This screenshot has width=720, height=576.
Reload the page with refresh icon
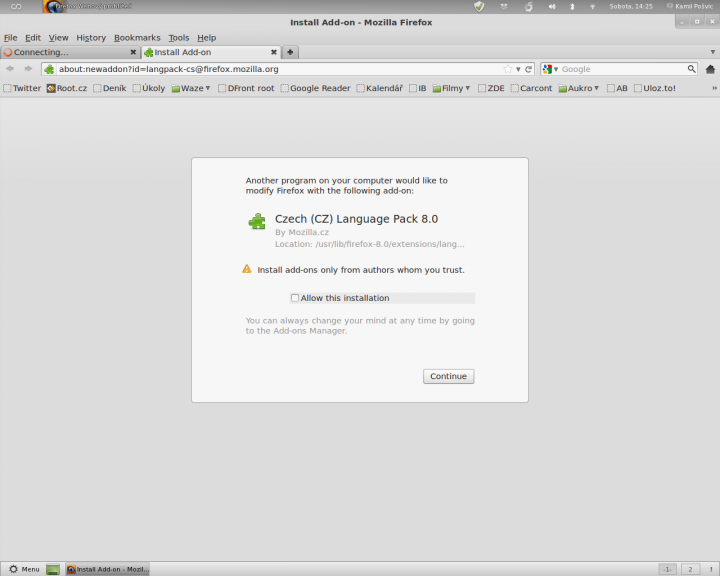point(529,69)
